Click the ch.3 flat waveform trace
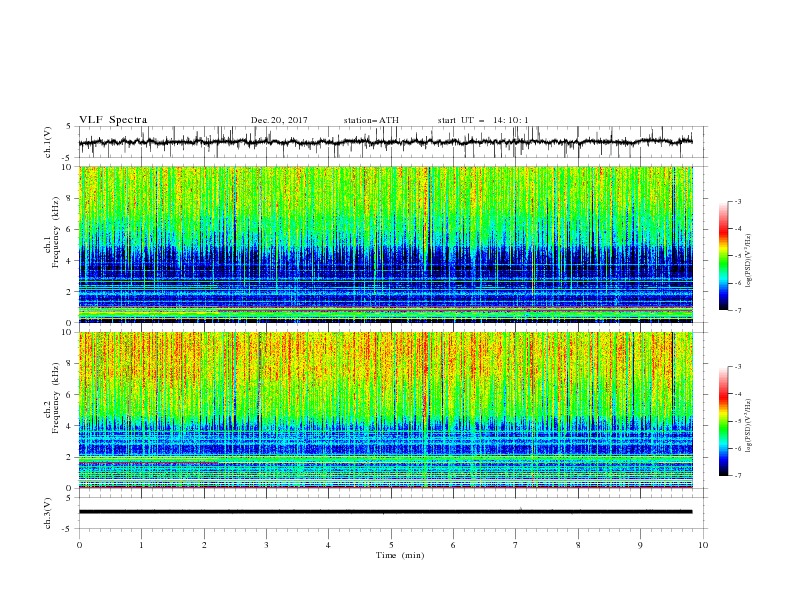Viewport: 792px width, 612px height. (x=385, y=512)
